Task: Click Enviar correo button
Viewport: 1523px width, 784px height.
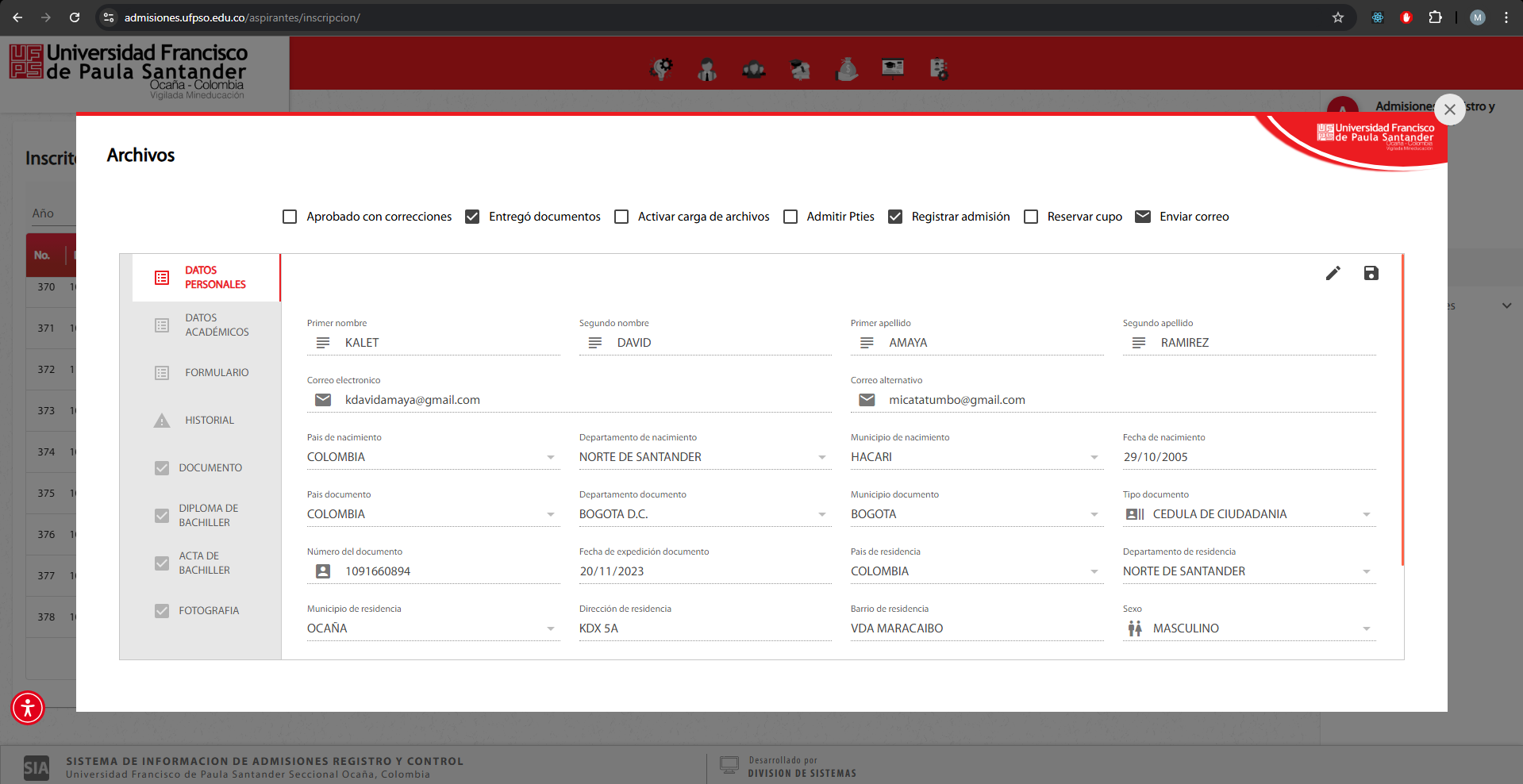Action: tap(1182, 217)
